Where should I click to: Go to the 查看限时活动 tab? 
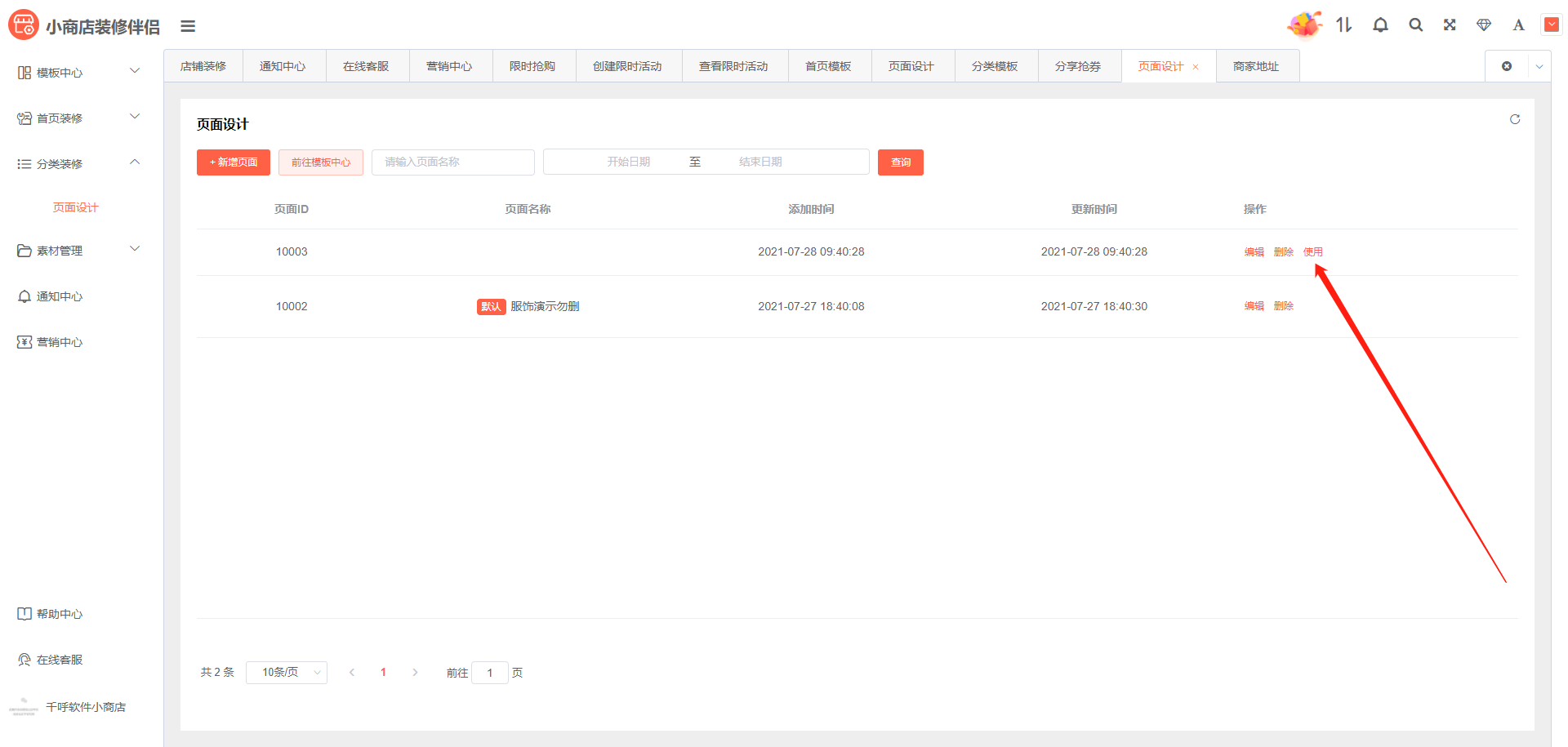(733, 66)
